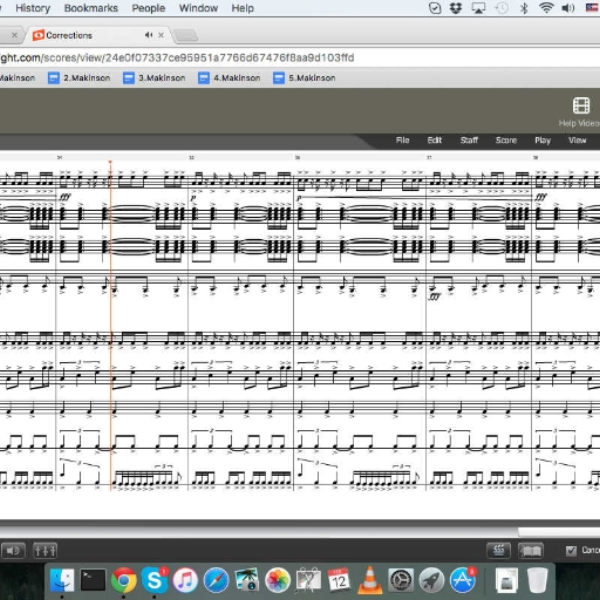The width and height of the screenshot is (600, 600).
Task: Click the speaker volume button in bottom toolbar
Action: click(13, 551)
